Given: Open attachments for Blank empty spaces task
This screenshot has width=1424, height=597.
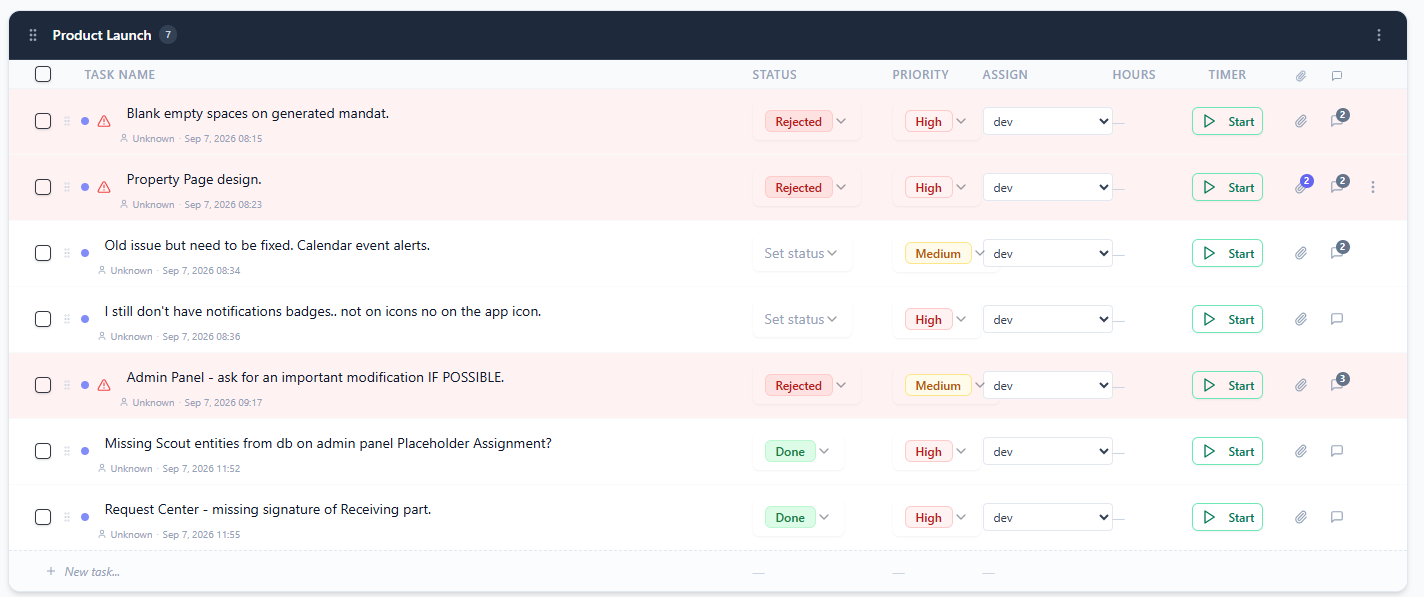Looking at the screenshot, I should click(1301, 121).
